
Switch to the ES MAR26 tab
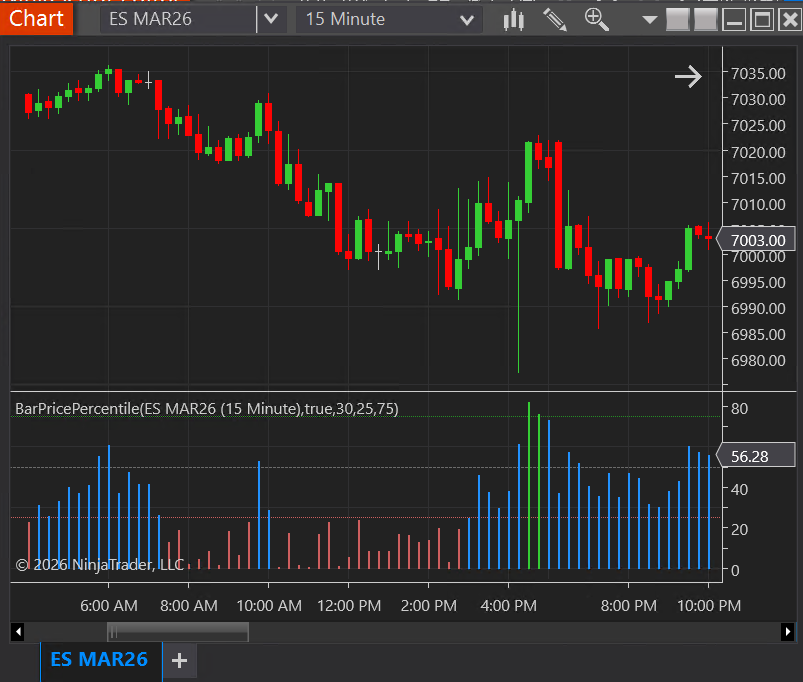[100, 661]
